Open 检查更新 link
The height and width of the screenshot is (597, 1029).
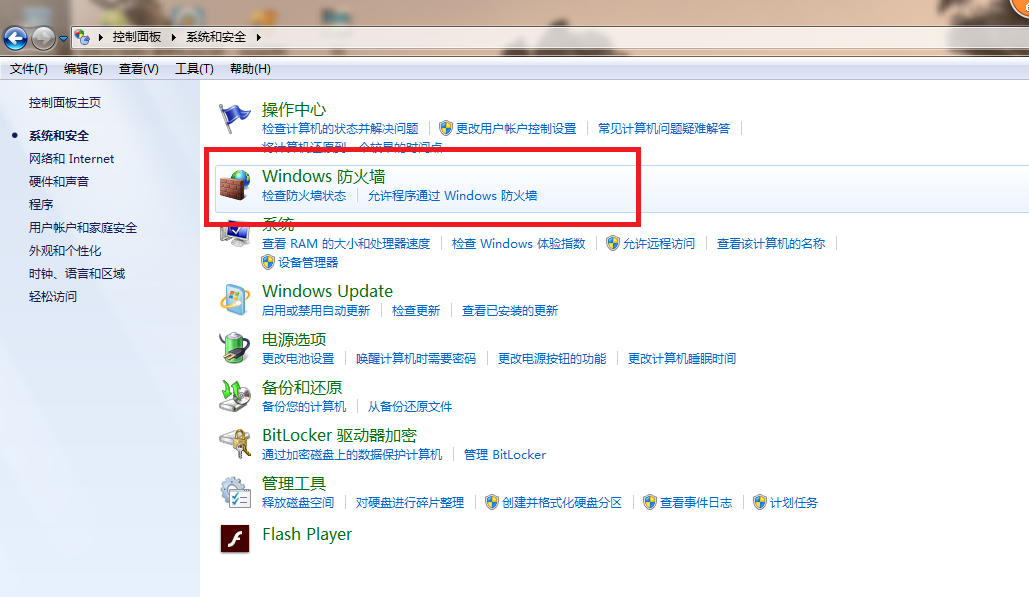pos(416,310)
